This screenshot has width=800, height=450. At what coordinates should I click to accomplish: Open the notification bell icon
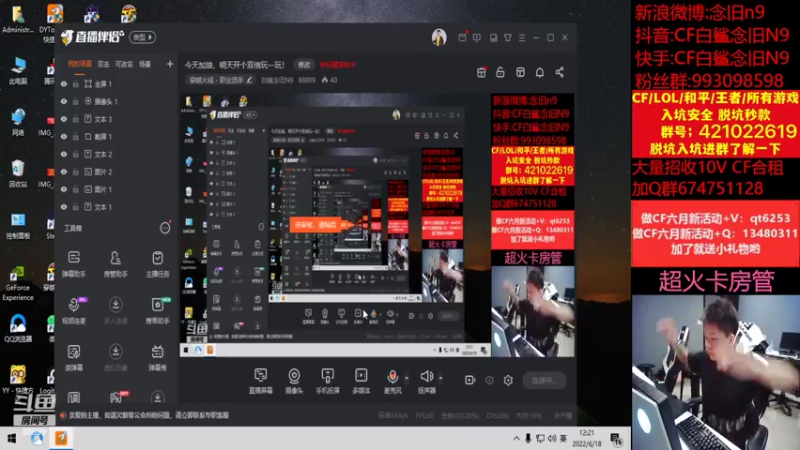click(540, 72)
